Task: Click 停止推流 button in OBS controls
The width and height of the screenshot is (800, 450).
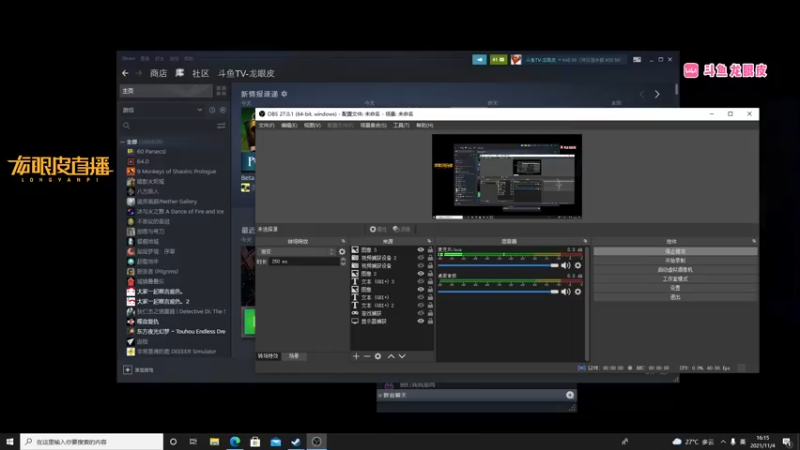Action: pyautogui.click(x=675, y=252)
